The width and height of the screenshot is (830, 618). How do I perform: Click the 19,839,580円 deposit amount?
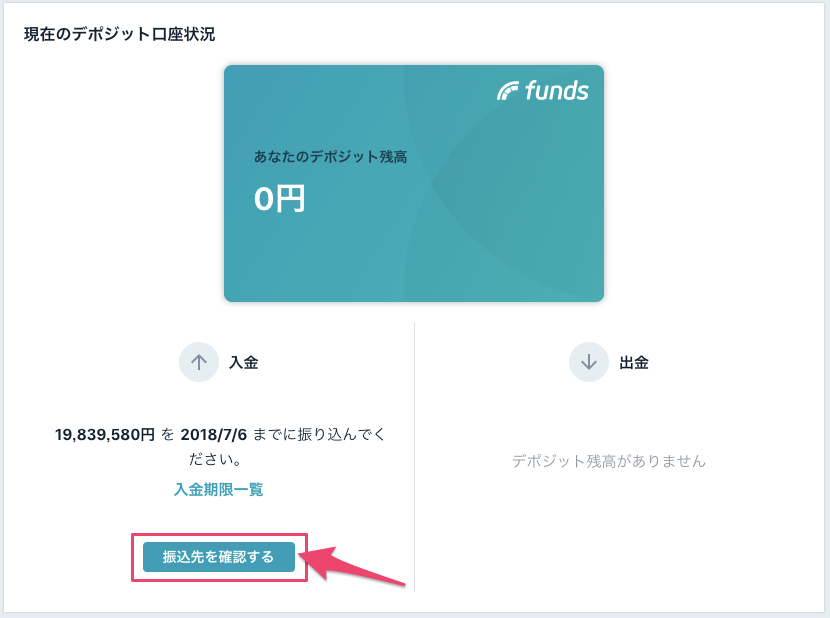pyautogui.click(x=105, y=434)
